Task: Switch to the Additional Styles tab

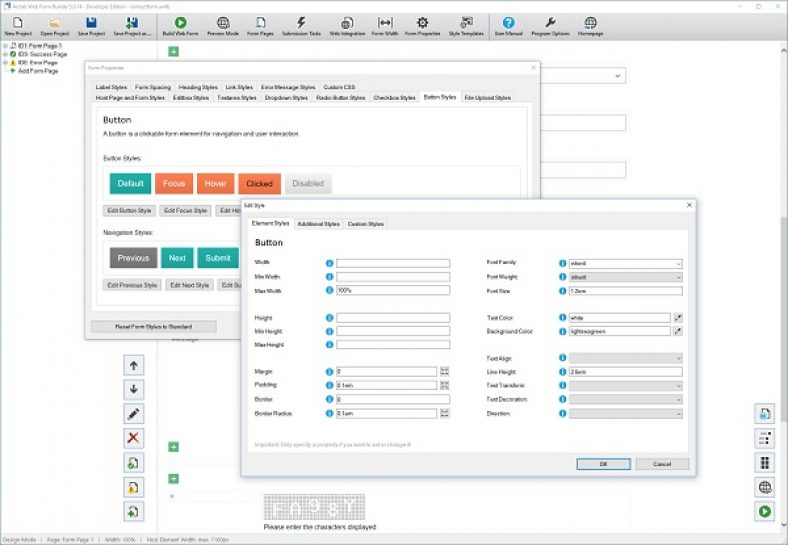Action: pos(319,224)
